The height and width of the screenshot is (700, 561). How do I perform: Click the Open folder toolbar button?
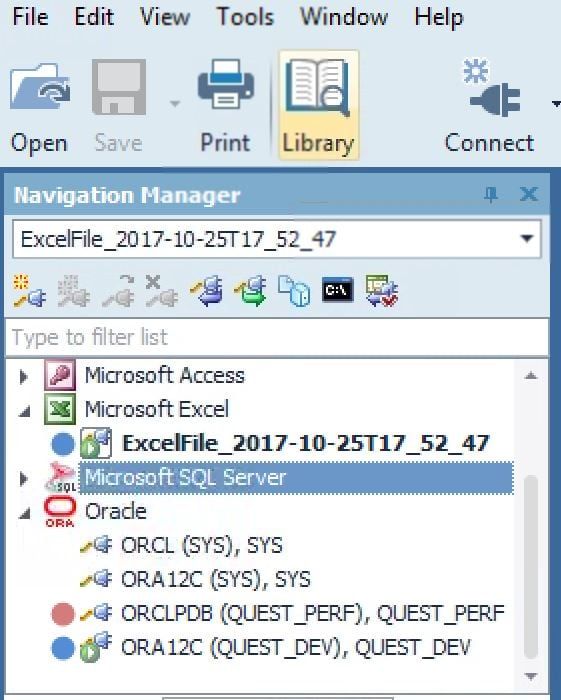click(39, 107)
